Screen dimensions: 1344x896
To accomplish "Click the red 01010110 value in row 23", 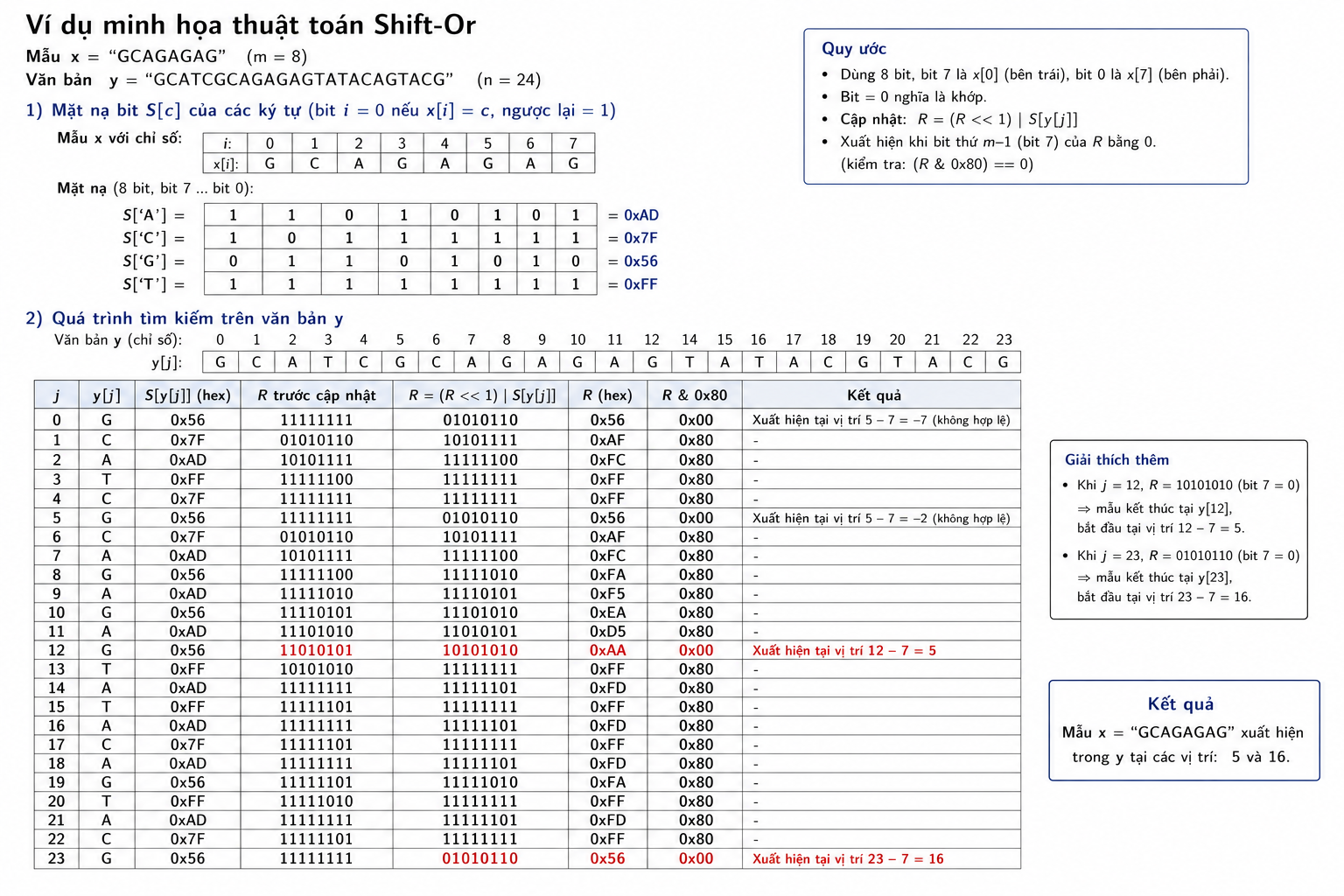I will pos(480,859).
